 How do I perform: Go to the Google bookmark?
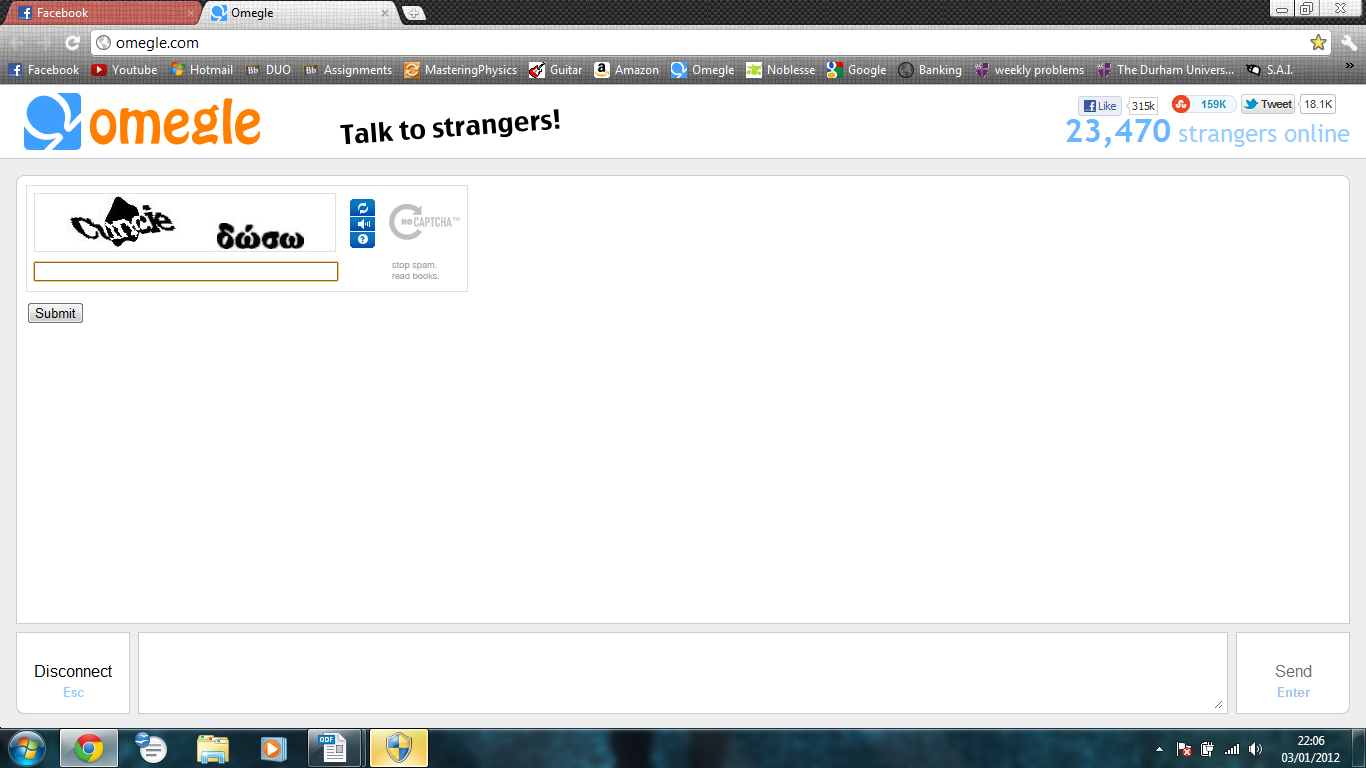point(856,70)
